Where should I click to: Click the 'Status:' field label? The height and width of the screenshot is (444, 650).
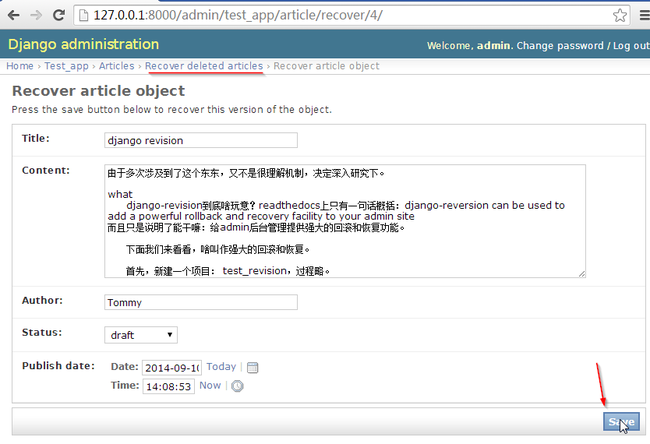42,332
